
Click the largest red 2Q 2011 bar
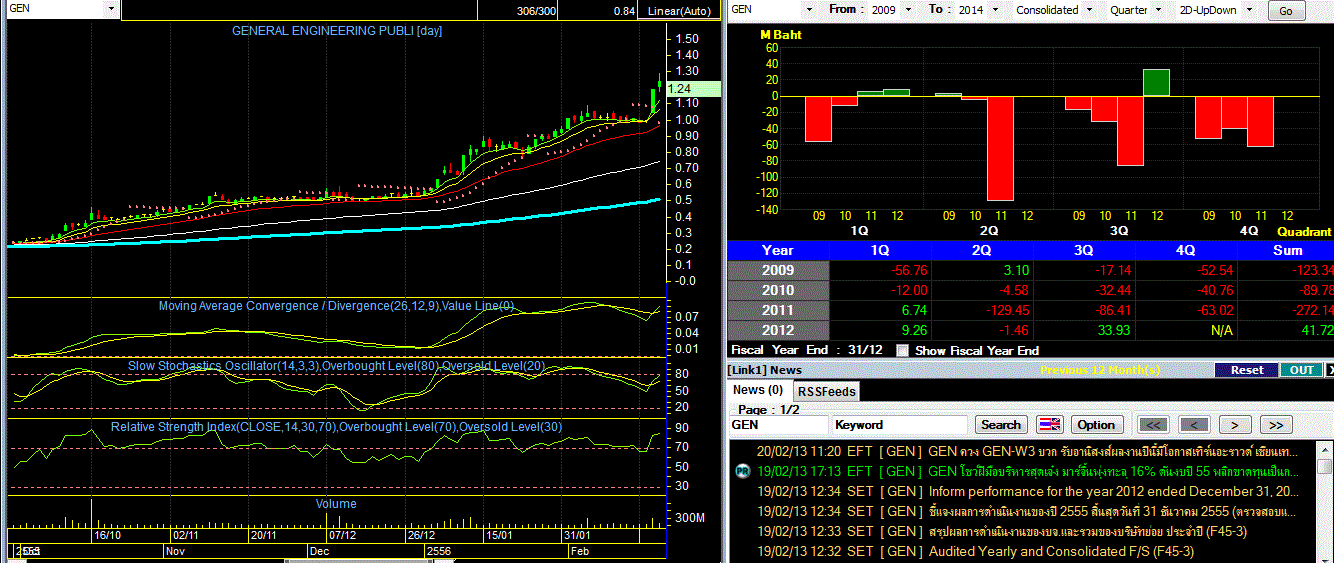(x=1000, y=148)
